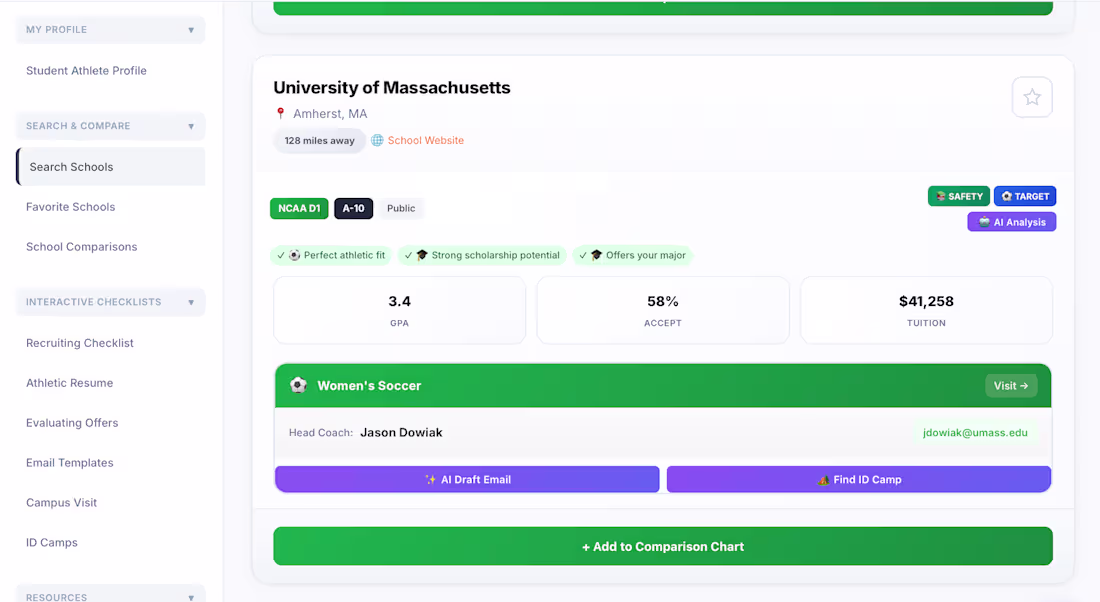Click the $41,258 Tuition stat card

point(926,310)
